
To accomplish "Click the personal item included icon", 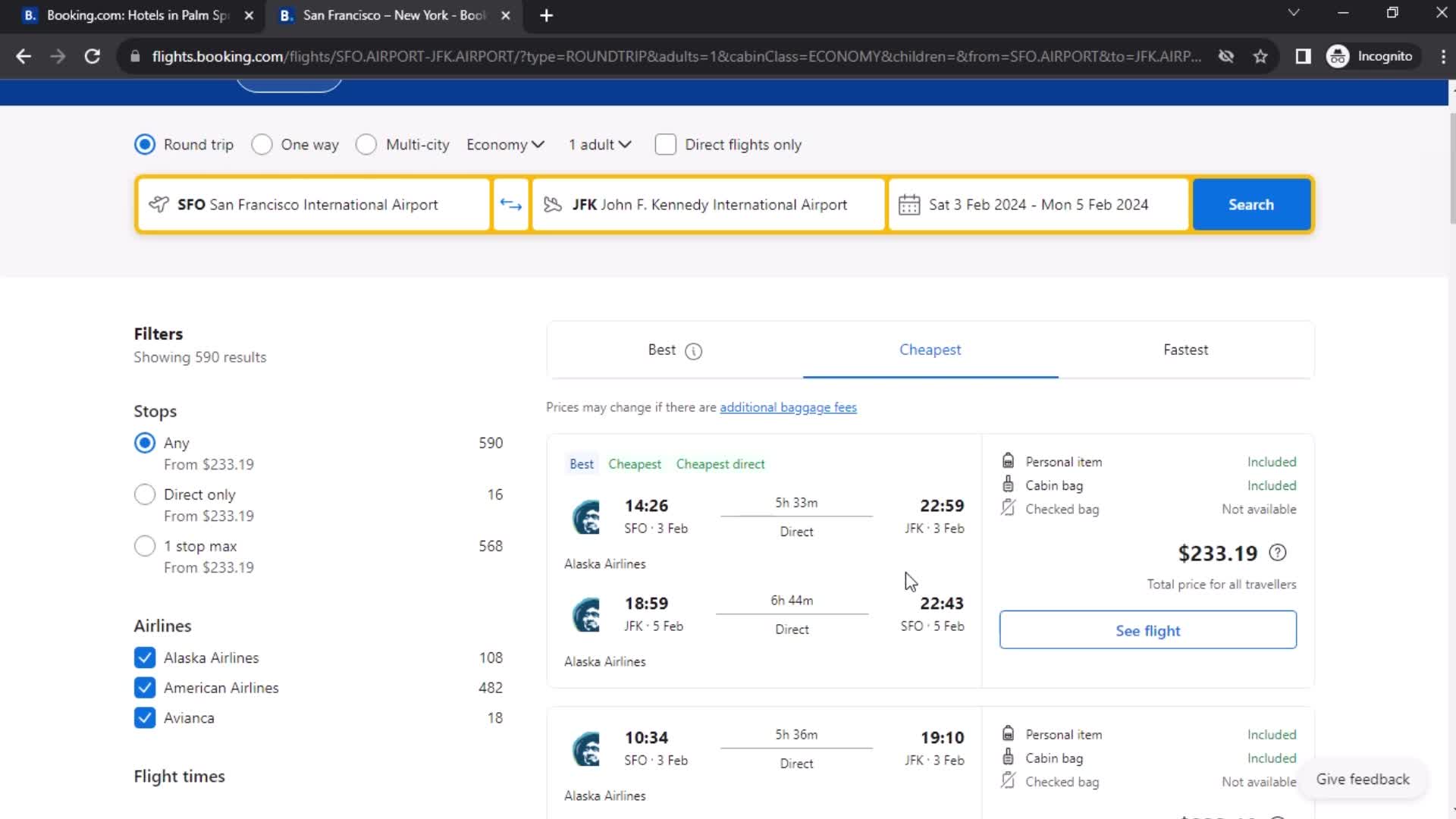I will click(x=1008, y=461).
